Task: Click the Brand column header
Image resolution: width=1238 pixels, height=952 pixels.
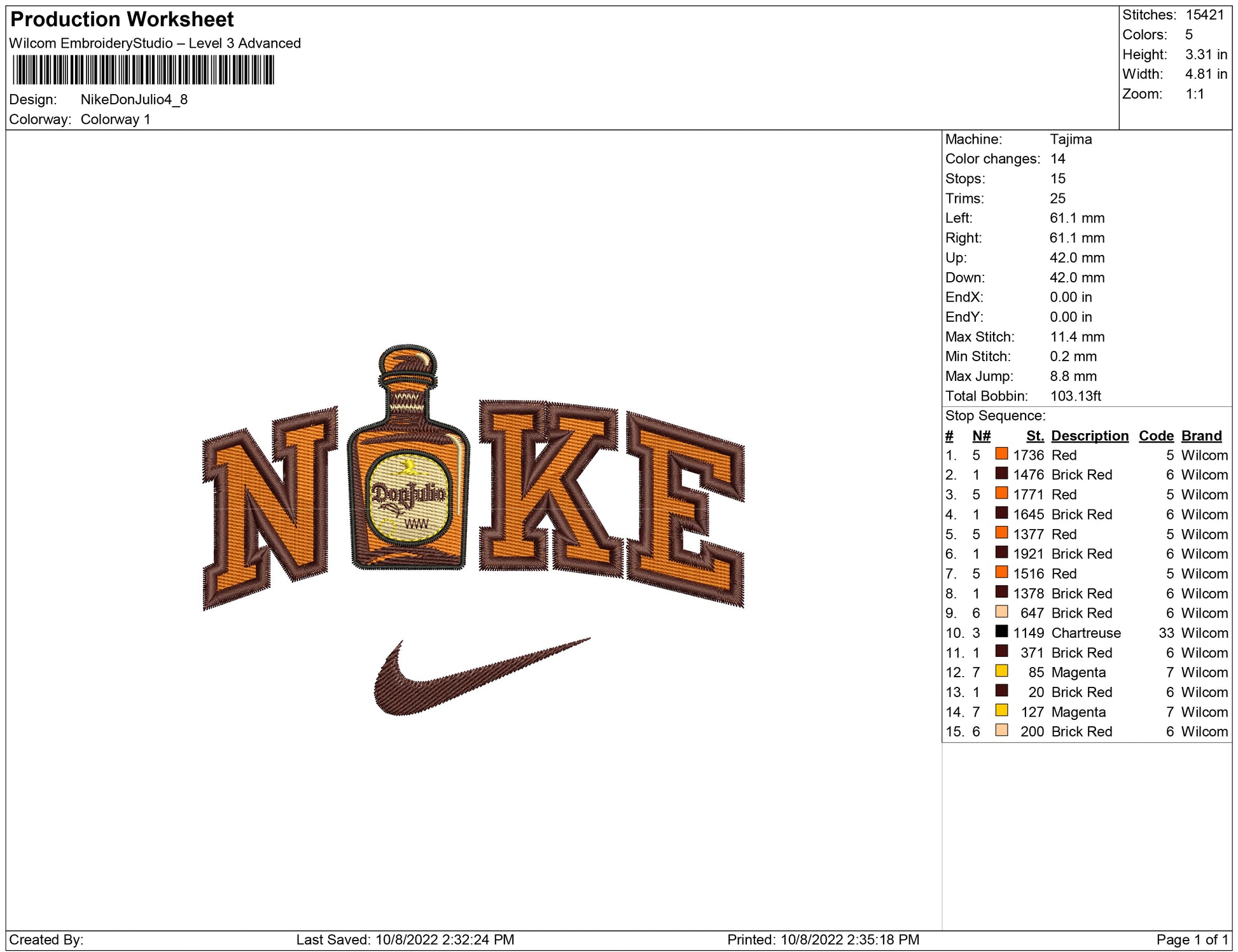Action: tap(1201, 436)
